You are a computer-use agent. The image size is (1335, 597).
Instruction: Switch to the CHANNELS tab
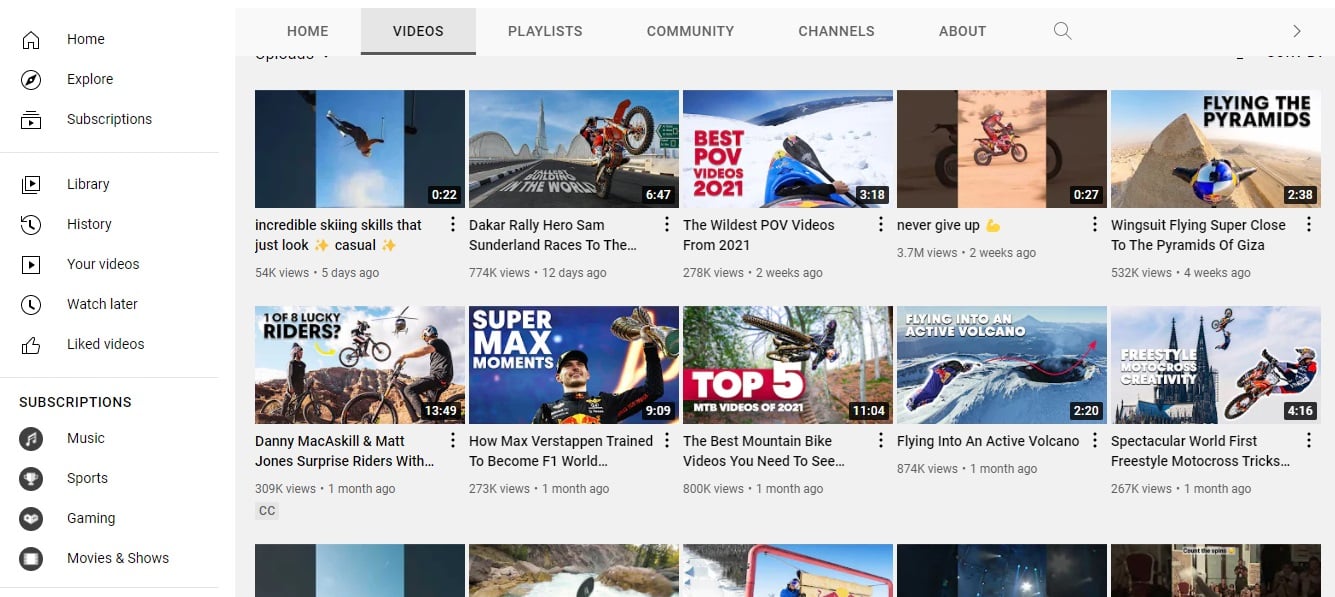coord(836,31)
